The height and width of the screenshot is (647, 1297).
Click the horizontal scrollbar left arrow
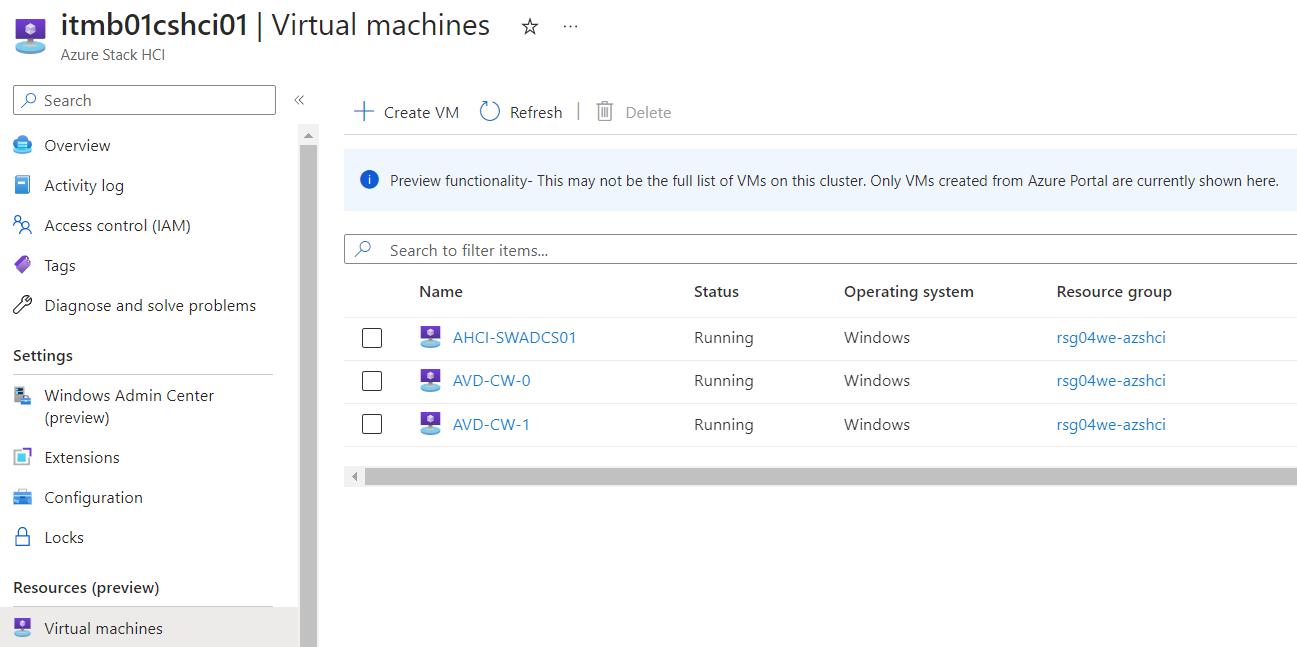click(354, 477)
